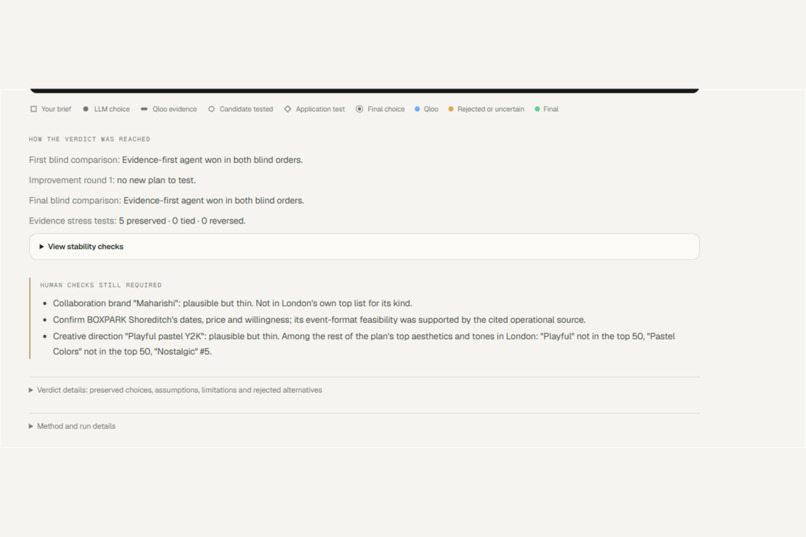
Task: Click the Application test diamond icon
Action: point(287,109)
